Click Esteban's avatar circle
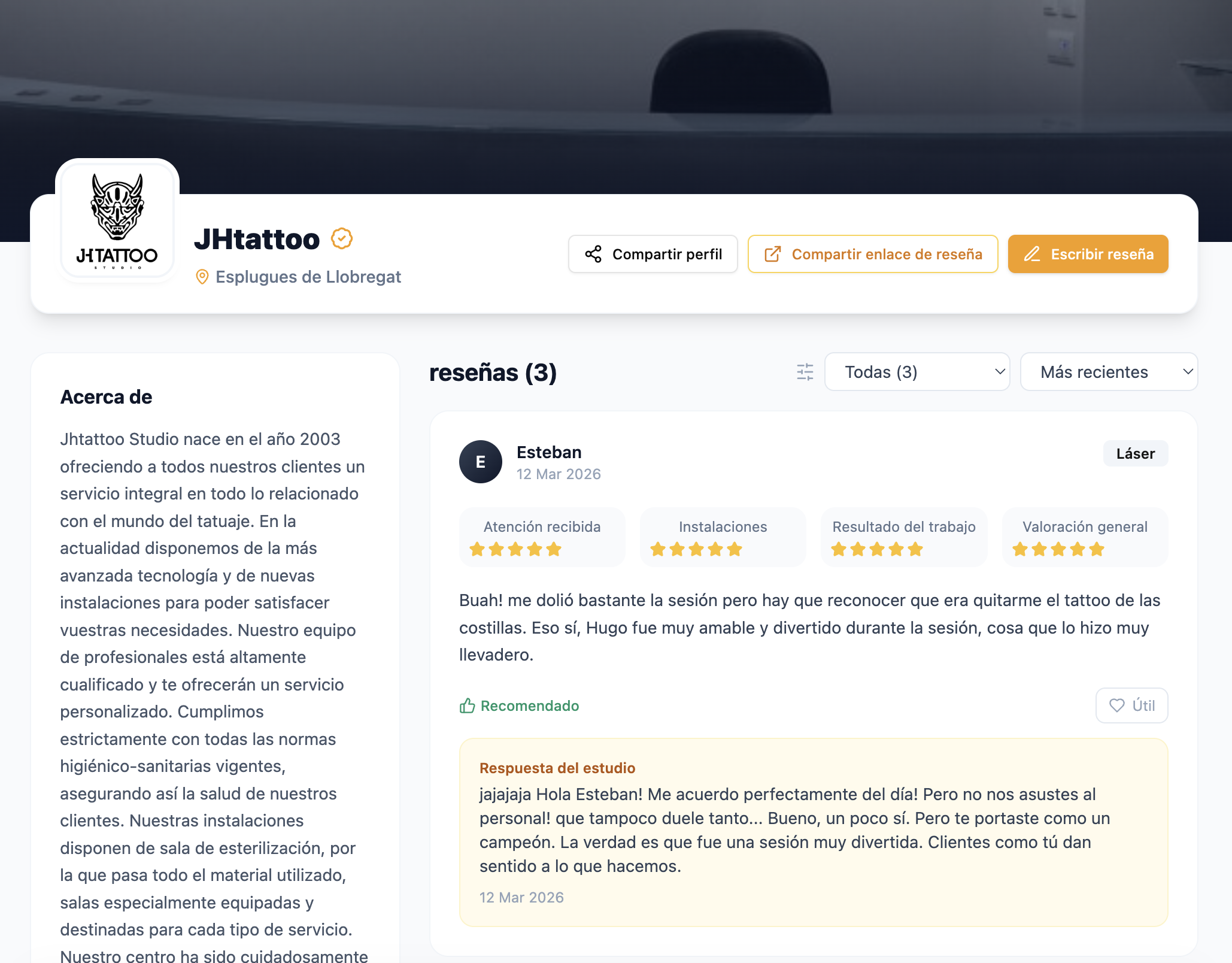This screenshot has width=1232, height=963. (x=481, y=462)
